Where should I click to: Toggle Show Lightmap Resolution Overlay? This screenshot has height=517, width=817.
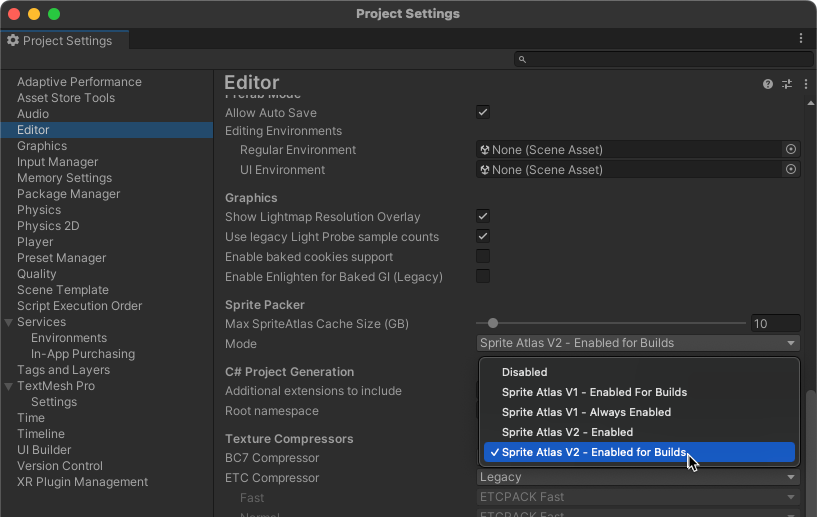coord(483,216)
